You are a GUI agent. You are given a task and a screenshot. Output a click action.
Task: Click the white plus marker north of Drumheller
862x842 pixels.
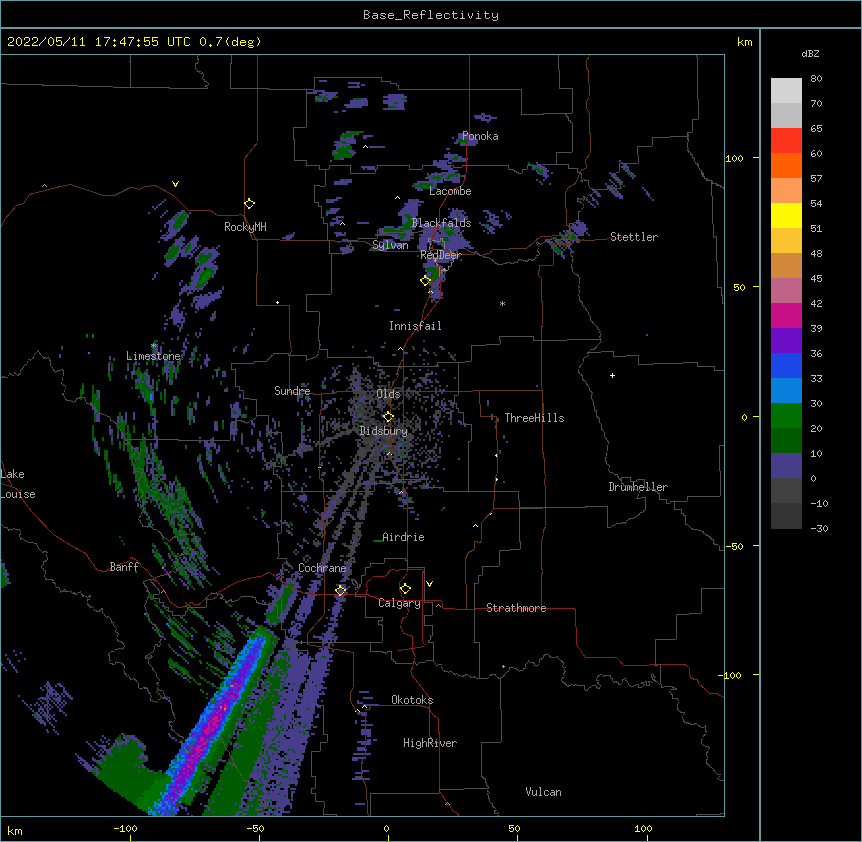[612, 375]
